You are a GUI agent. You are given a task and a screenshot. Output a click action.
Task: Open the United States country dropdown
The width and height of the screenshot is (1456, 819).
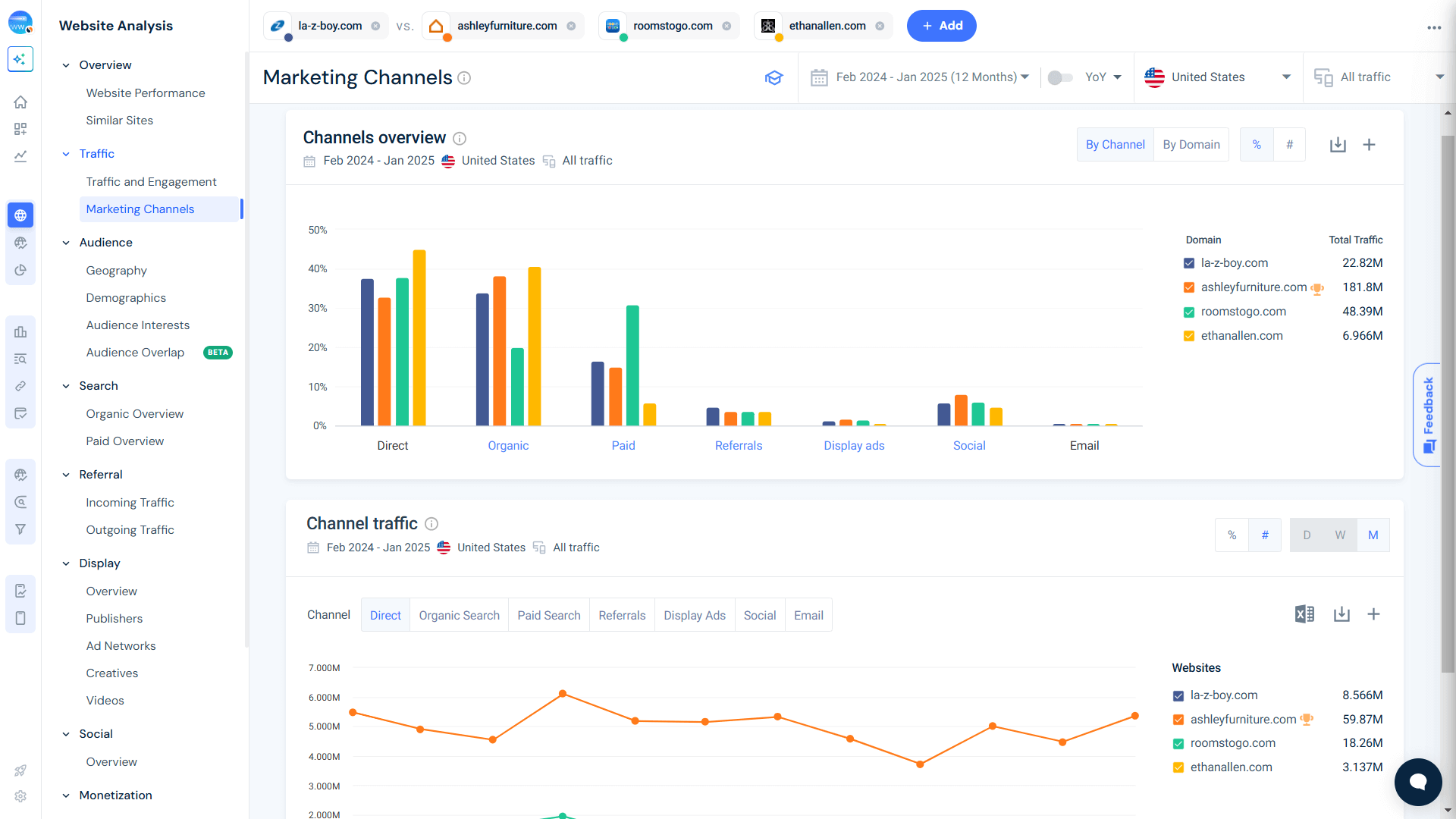click(1218, 77)
